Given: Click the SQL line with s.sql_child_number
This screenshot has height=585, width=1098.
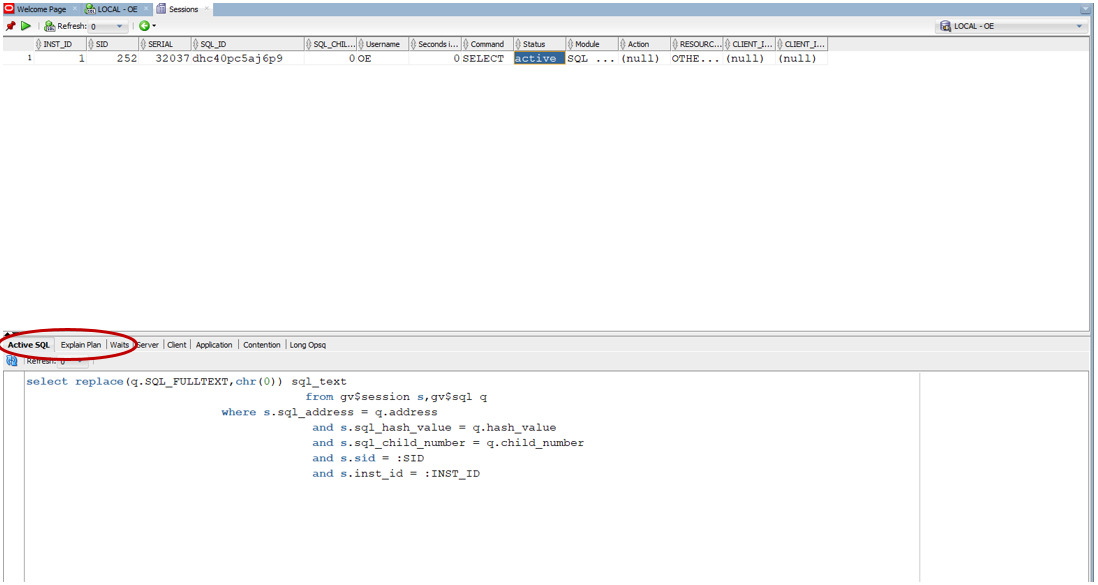Looking at the screenshot, I should click(x=448, y=443).
